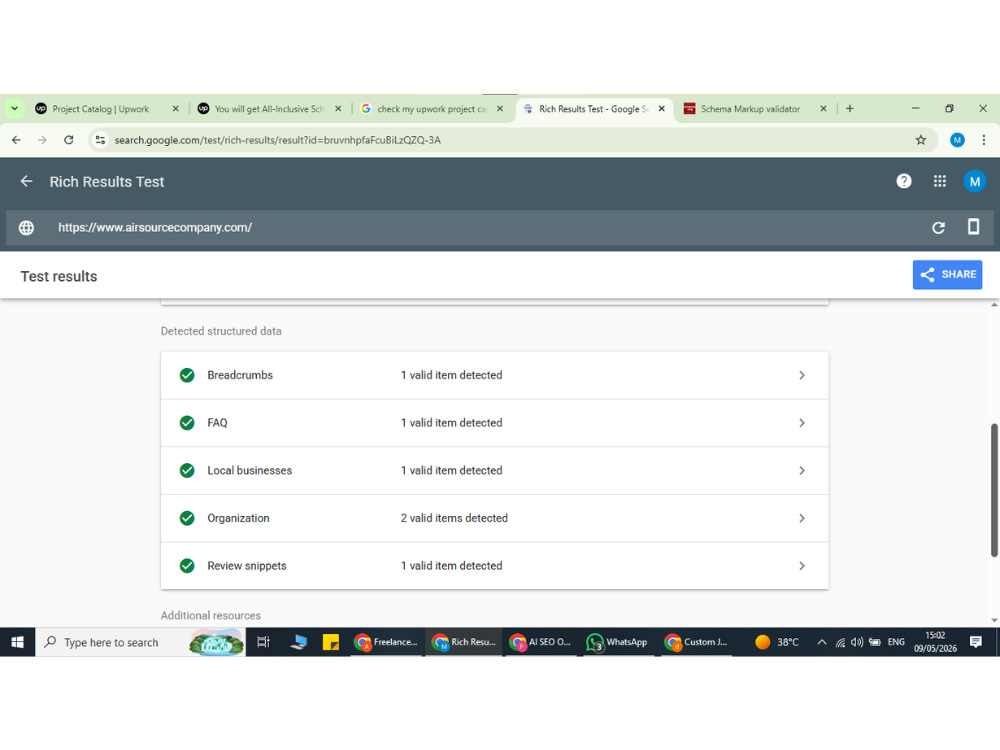
Task: Expand the FAQ result row
Action: pyautogui.click(x=494, y=423)
